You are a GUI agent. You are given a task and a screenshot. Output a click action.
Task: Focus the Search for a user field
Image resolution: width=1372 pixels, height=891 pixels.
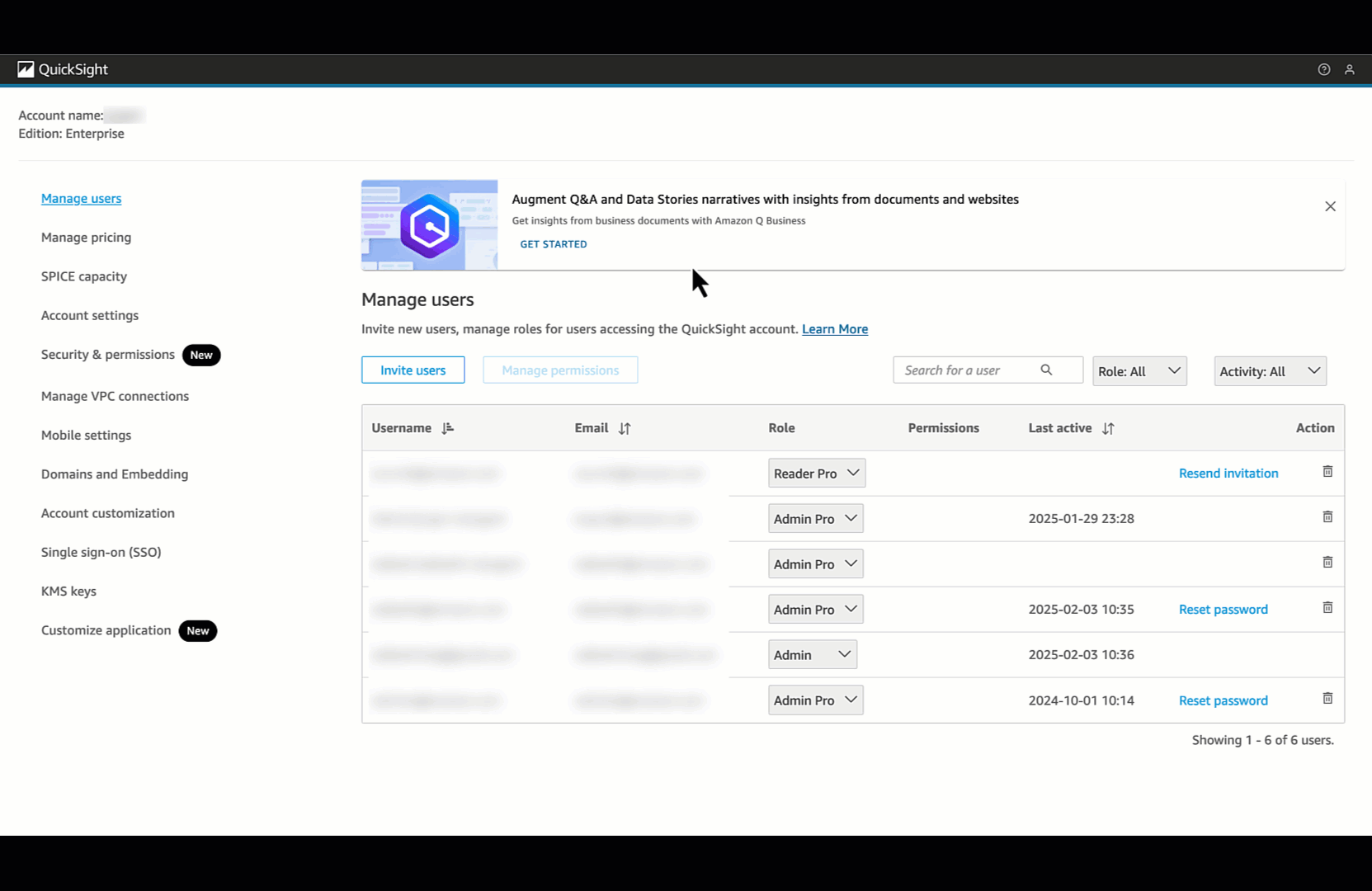988,370
